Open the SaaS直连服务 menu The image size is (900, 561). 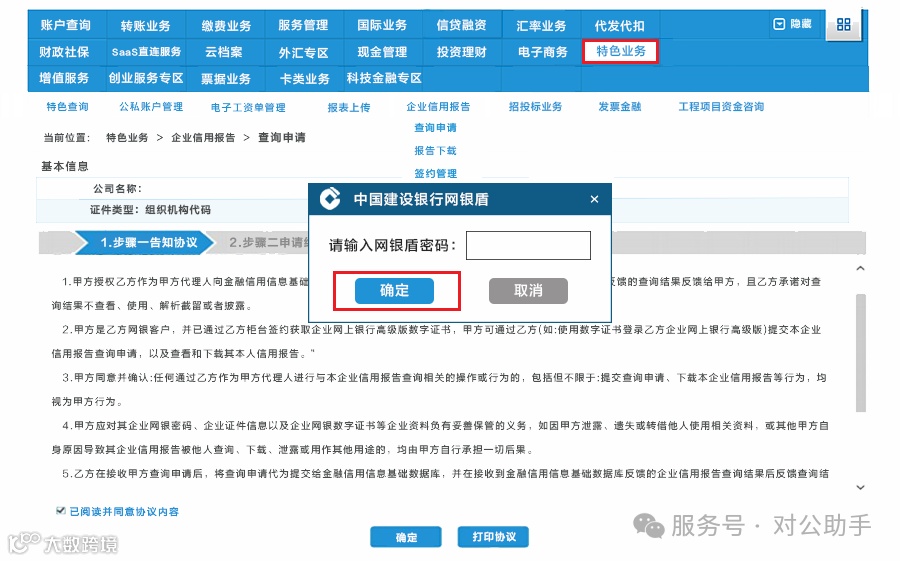click(146, 52)
